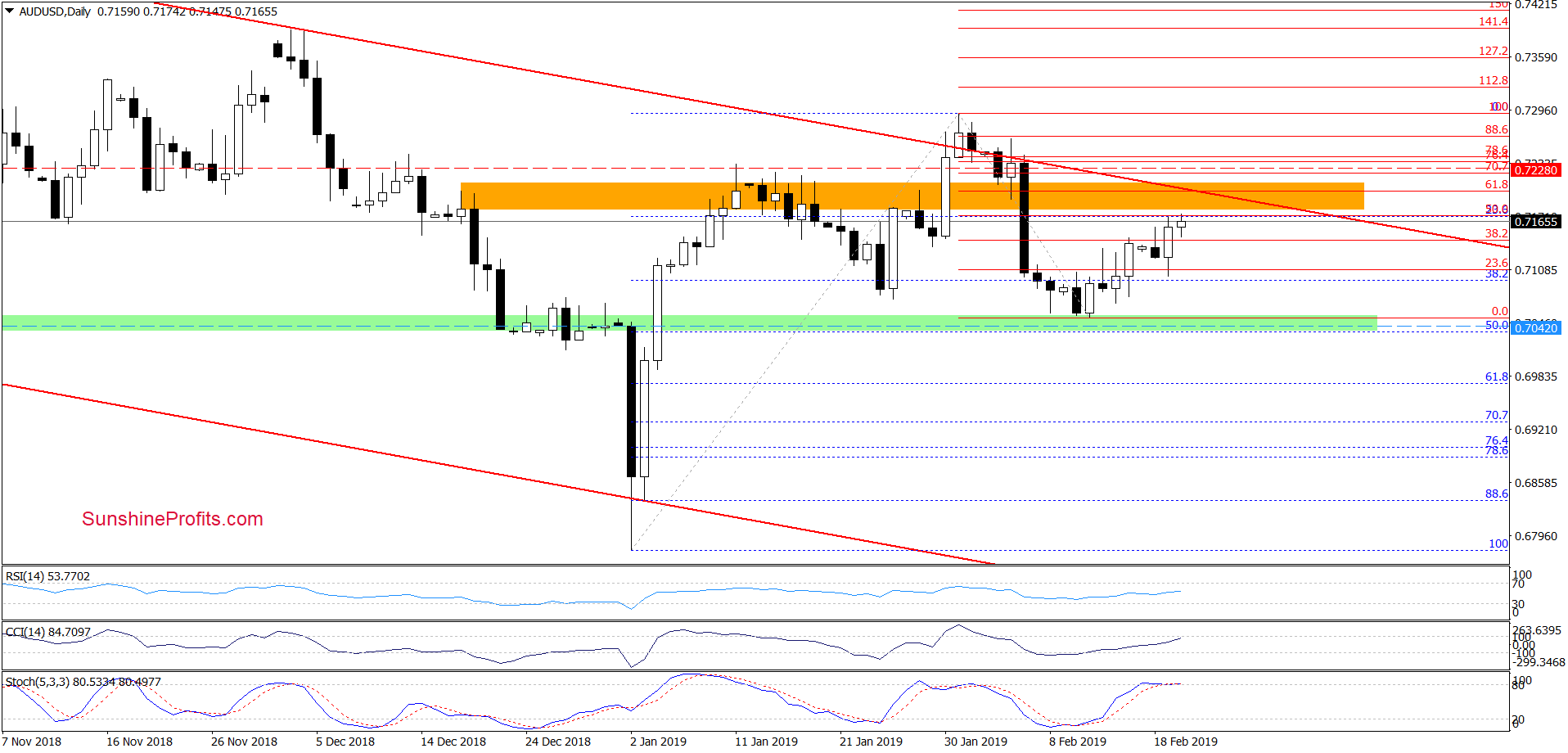1568x753 pixels.
Task: Click the 0.72960 price axis value
Action: coord(1536,110)
